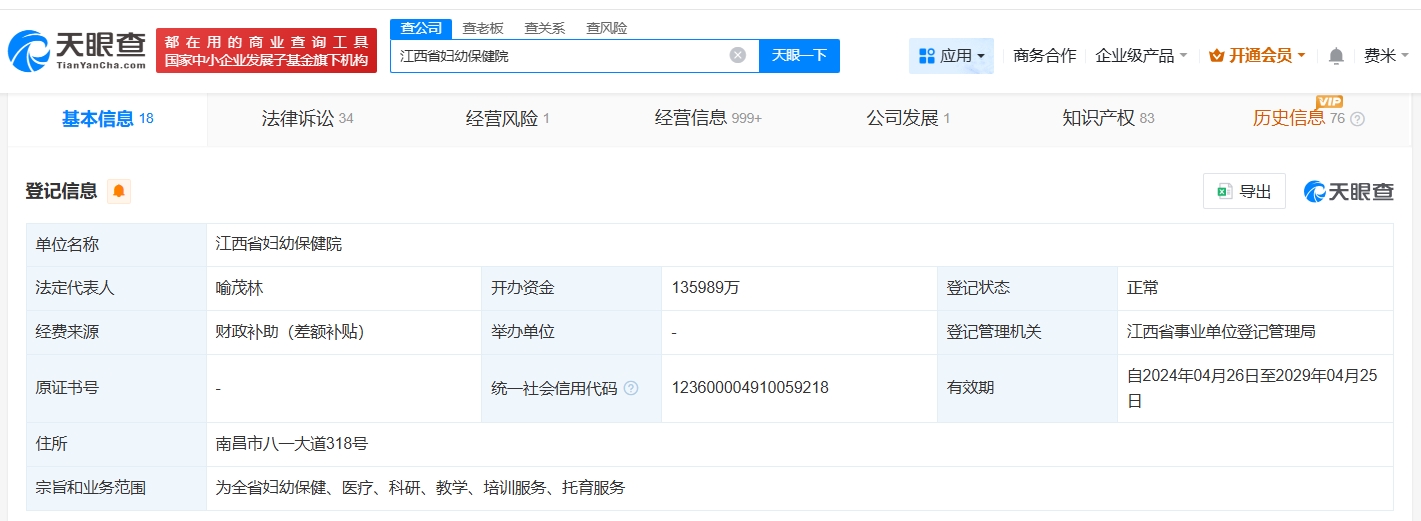The image size is (1421, 521).
Task: Expand the 企业级产品 dropdown
Action: click(x=1141, y=56)
